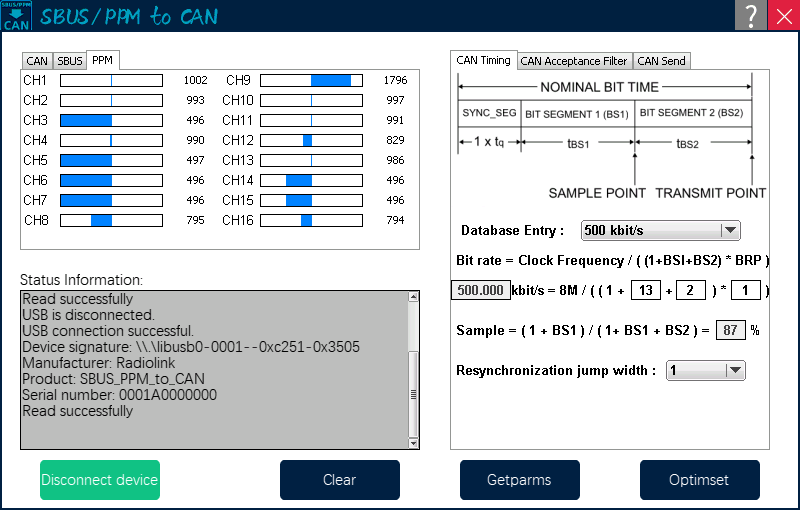Viewport: 800px width, 510px height.
Task: Switch to the SBUS tab
Action: 70,61
